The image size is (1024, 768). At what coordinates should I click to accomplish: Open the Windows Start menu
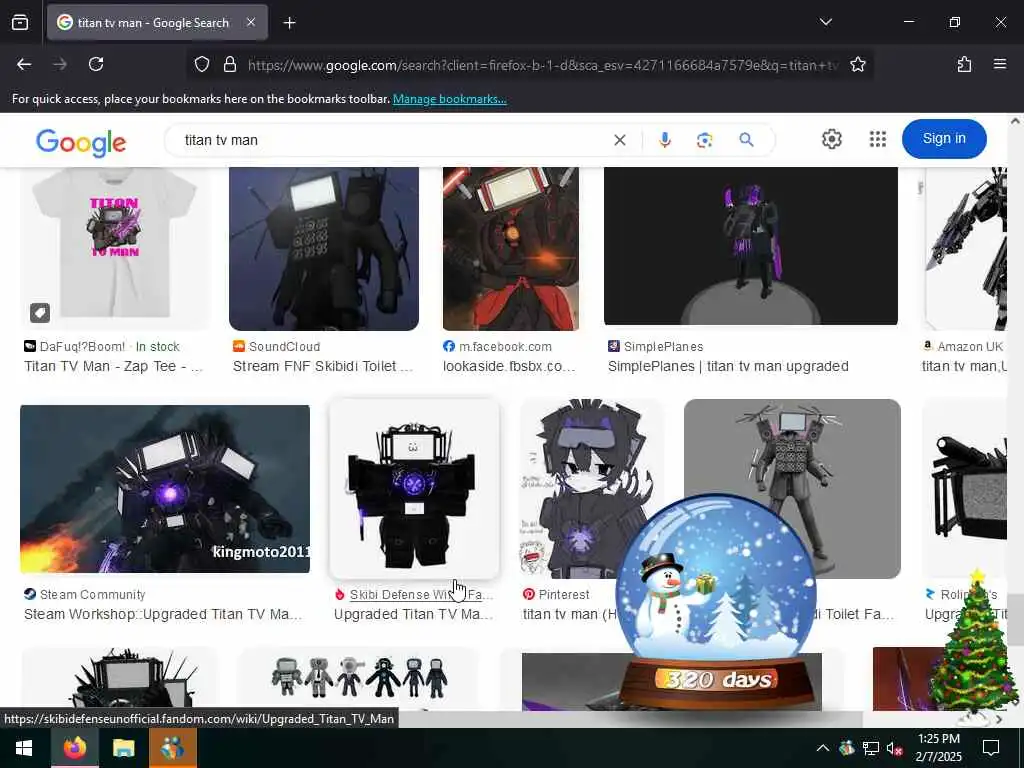(x=24, y=748)
